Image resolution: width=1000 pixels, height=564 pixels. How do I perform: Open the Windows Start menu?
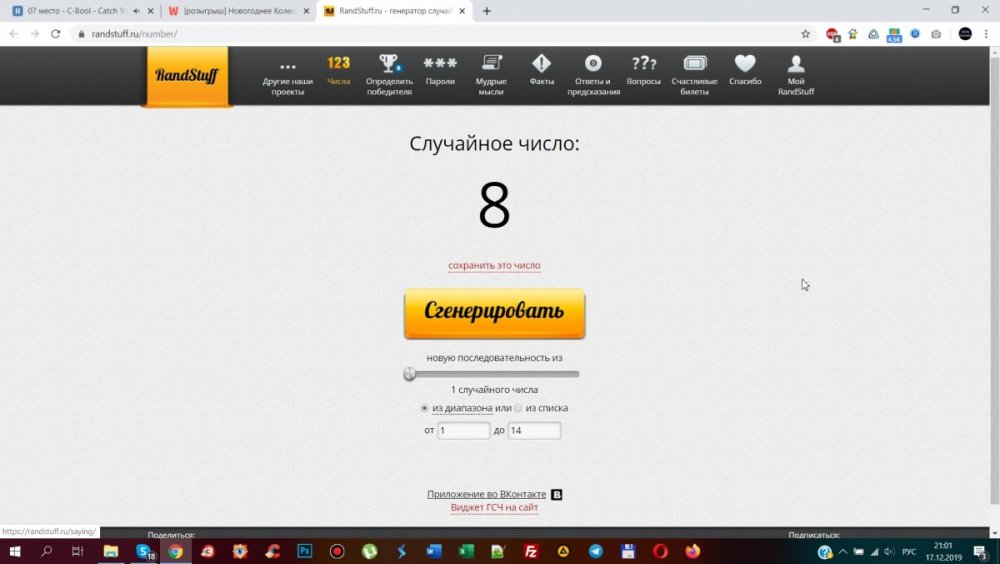[x=14, y=551]
